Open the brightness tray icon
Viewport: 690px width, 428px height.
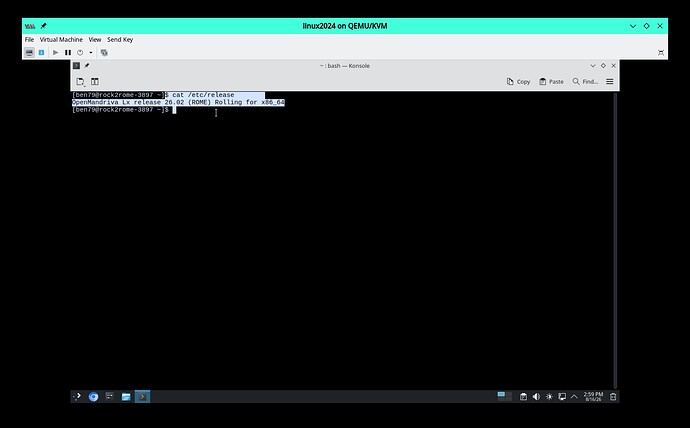[549, 397]
